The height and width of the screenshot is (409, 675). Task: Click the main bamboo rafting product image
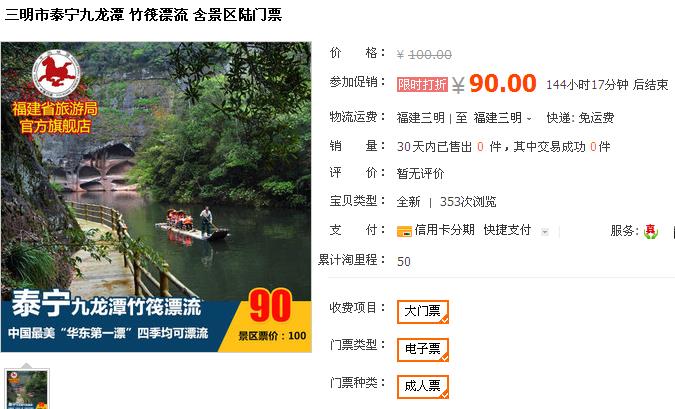click(156, 197)
